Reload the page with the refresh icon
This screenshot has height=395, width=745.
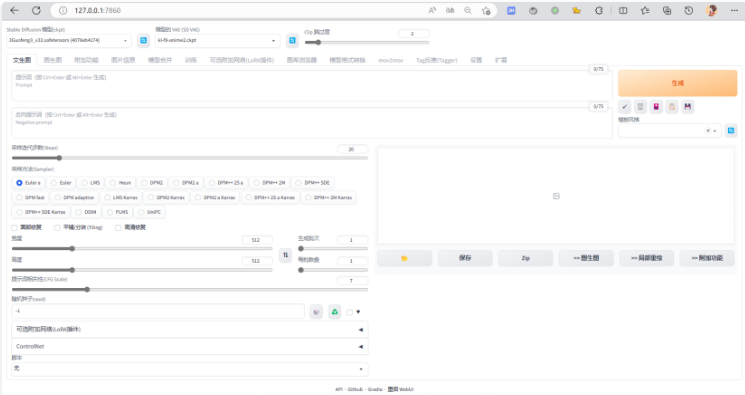36,10
